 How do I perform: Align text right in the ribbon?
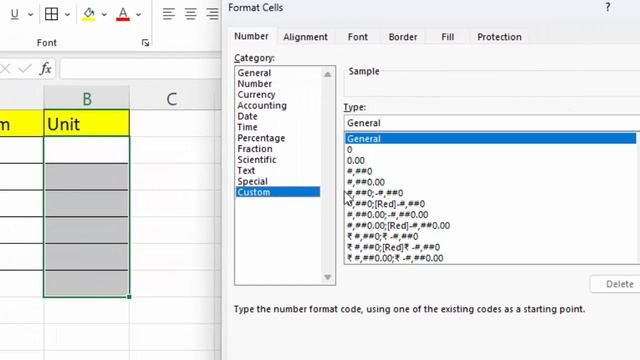pyautogui.click(x=212, y=14)
